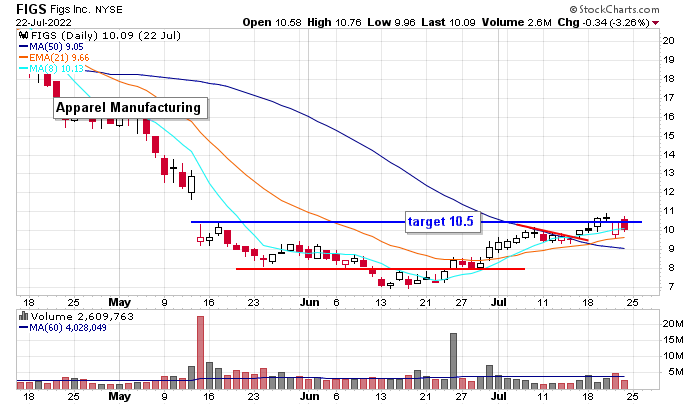Click the May label on price chart axis
The image size is (700, 405).
coord(120,302)
